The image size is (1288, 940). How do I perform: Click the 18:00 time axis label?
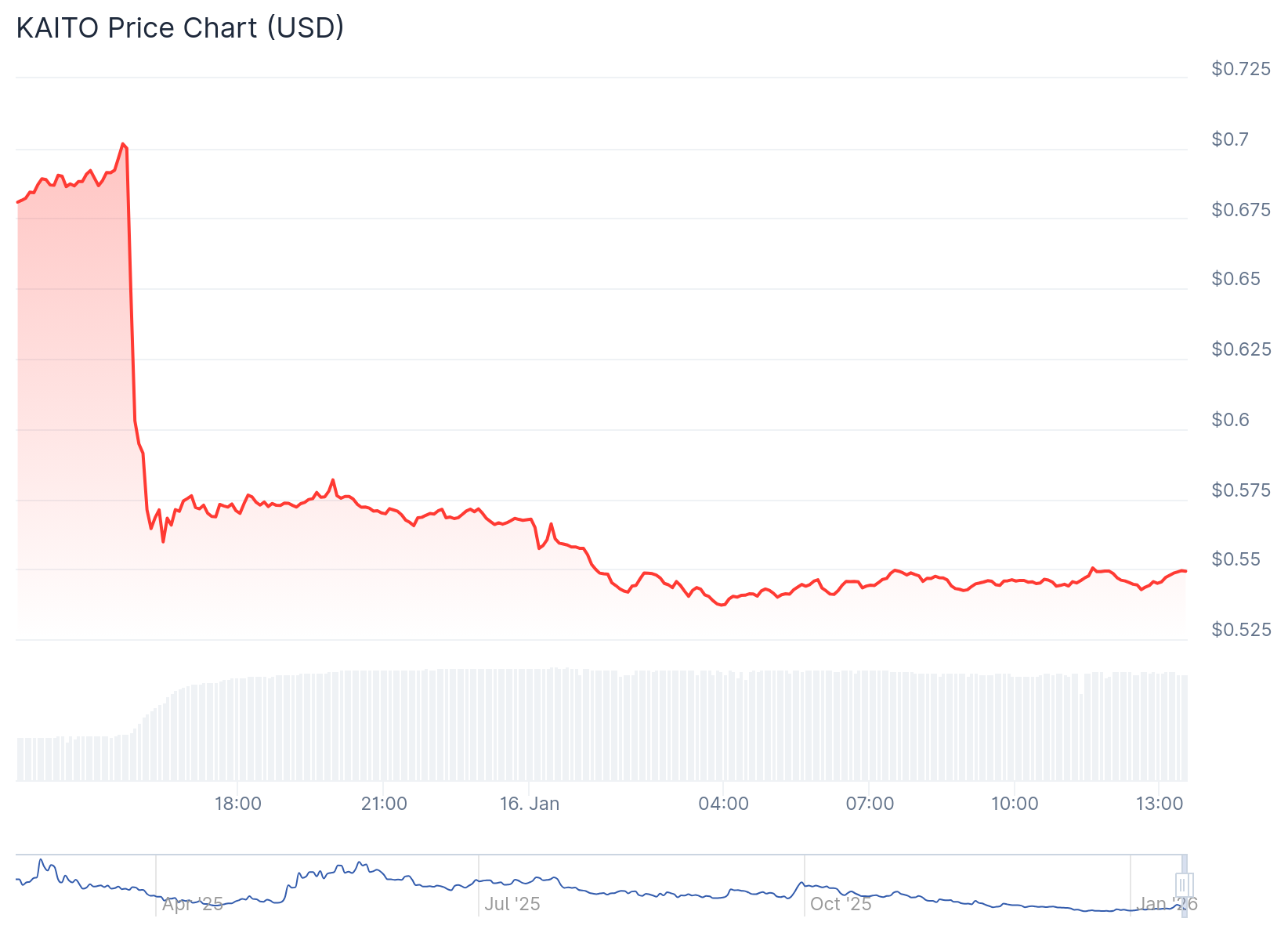[238, 804]
